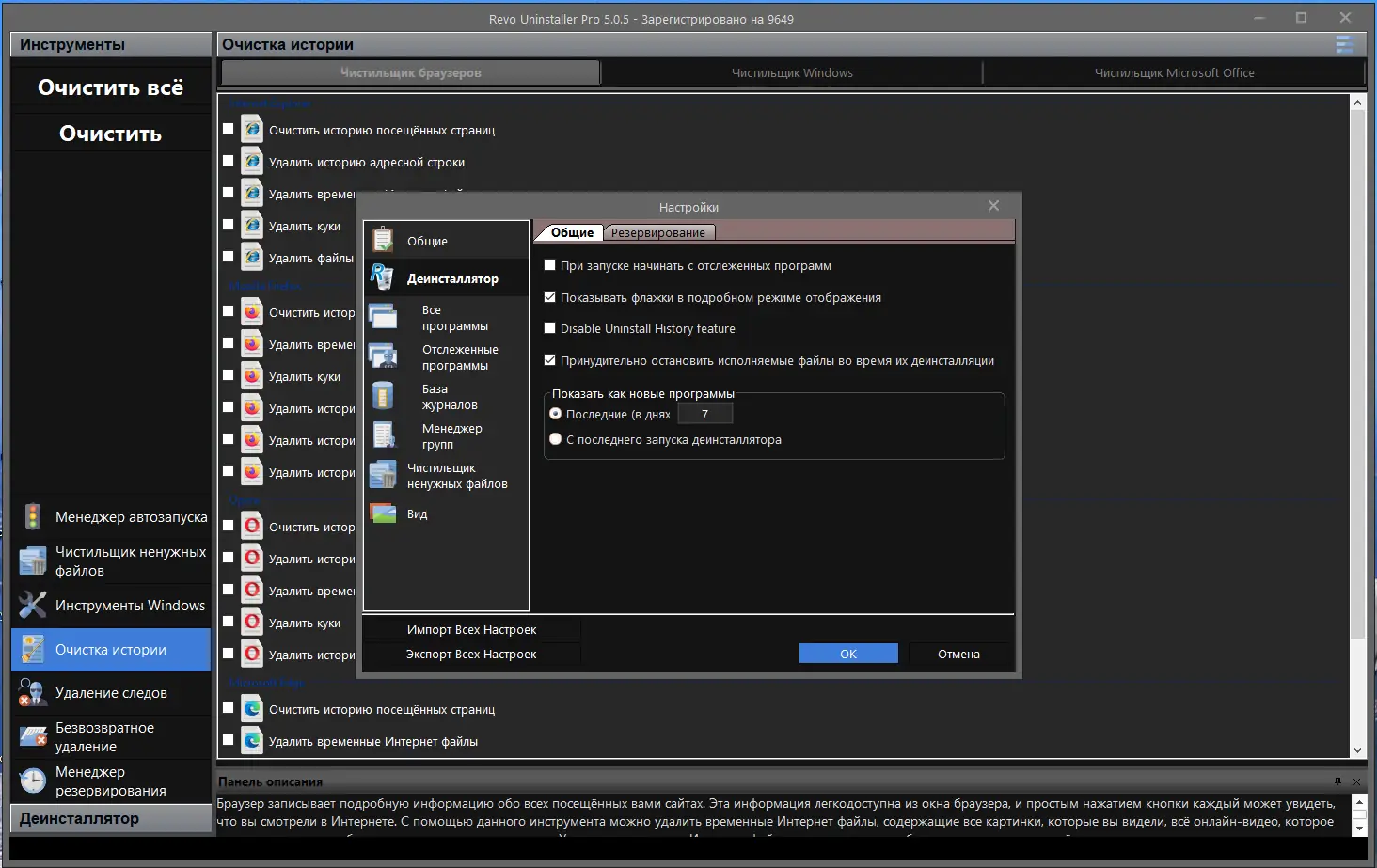Select the Последние (в днях) radio button
Screen dimensions: 1377x868
[556, 414]
